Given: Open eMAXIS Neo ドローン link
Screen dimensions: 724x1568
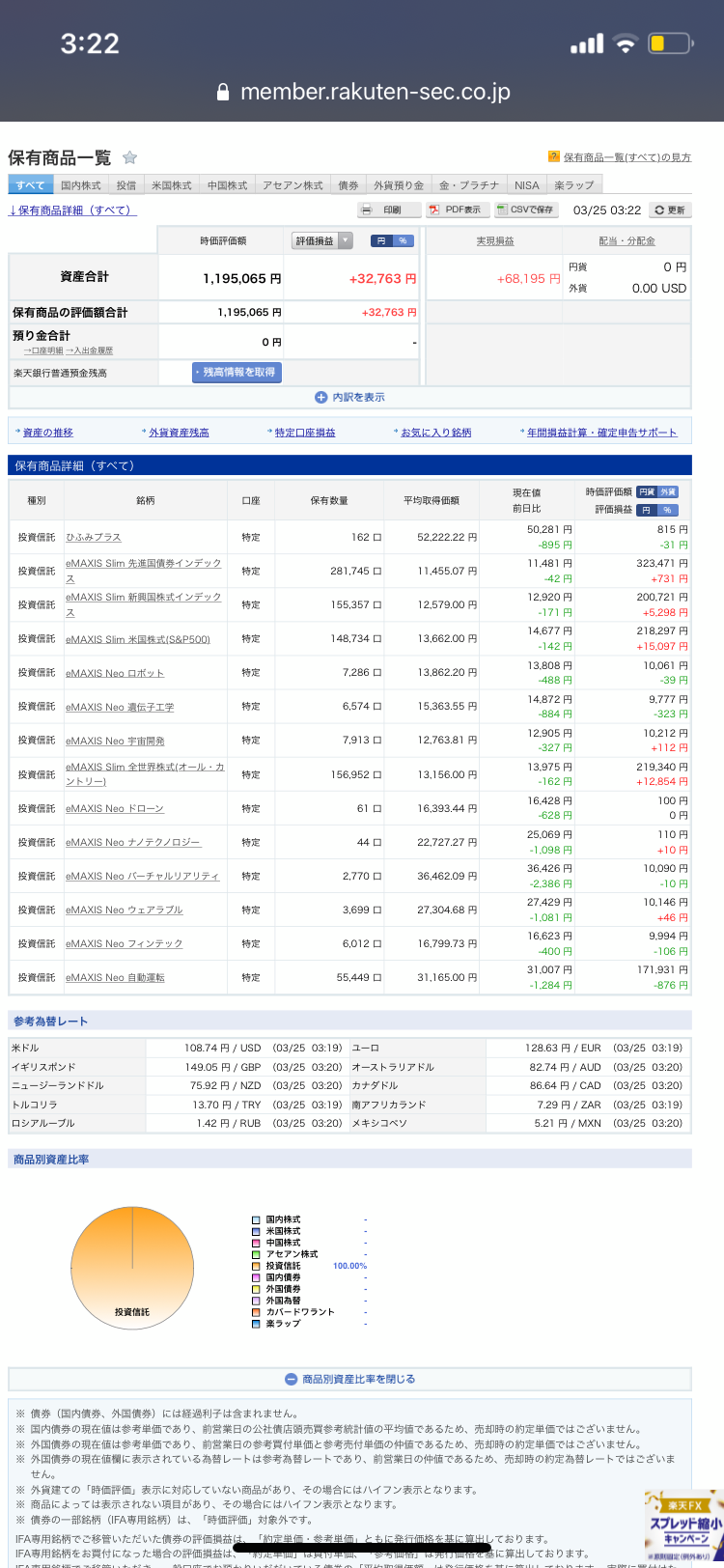Looking at the screenshot, I should tap(115, 808).
